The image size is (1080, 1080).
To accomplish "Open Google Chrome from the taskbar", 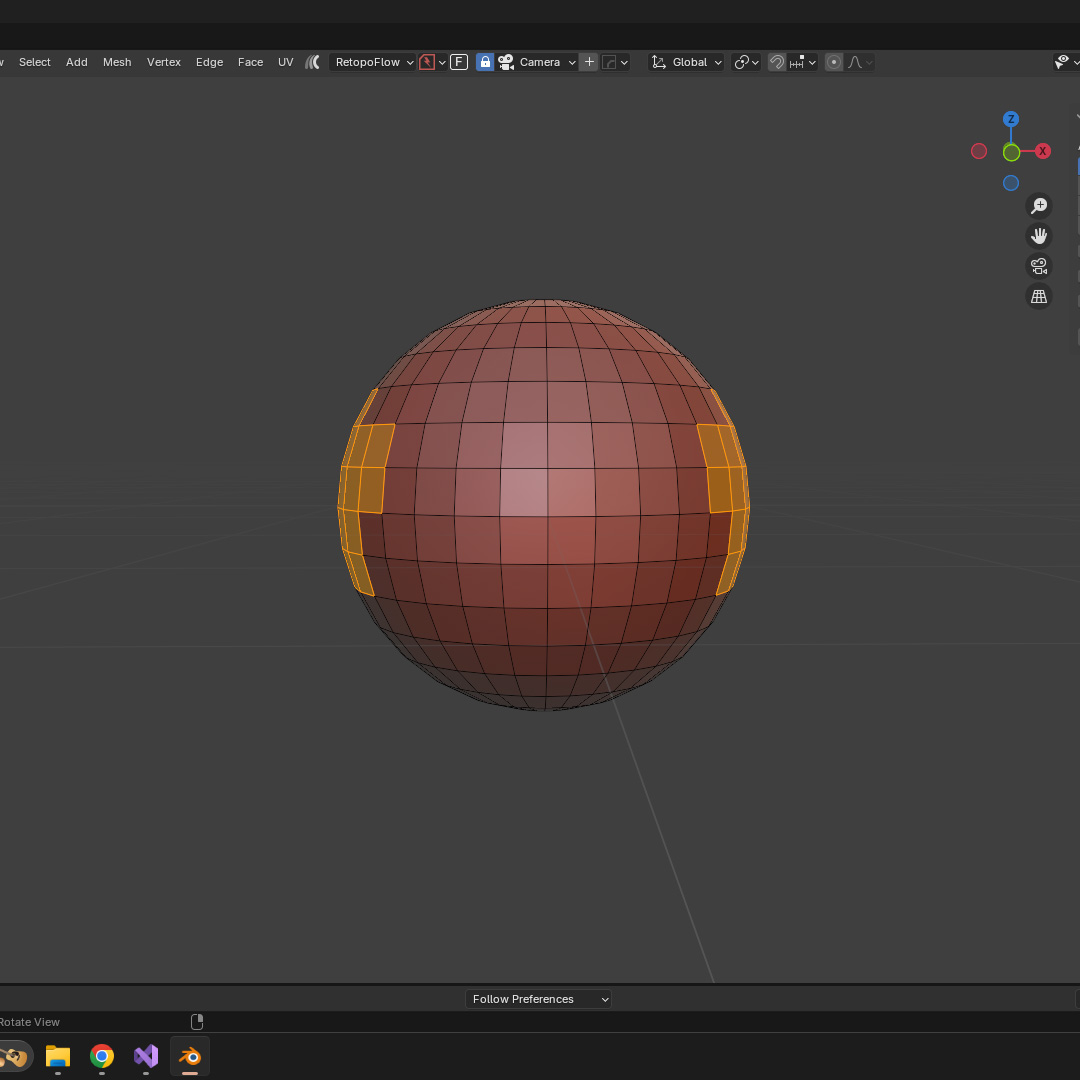I will tap(102, 1056).
